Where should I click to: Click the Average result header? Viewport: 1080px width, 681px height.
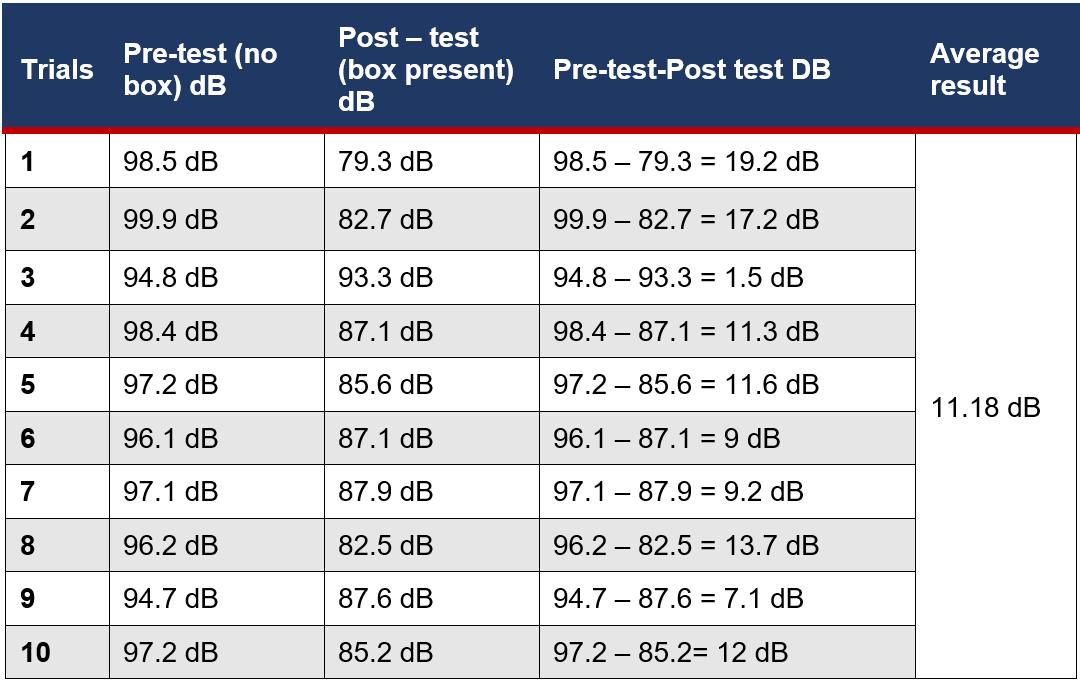[984, 70]
